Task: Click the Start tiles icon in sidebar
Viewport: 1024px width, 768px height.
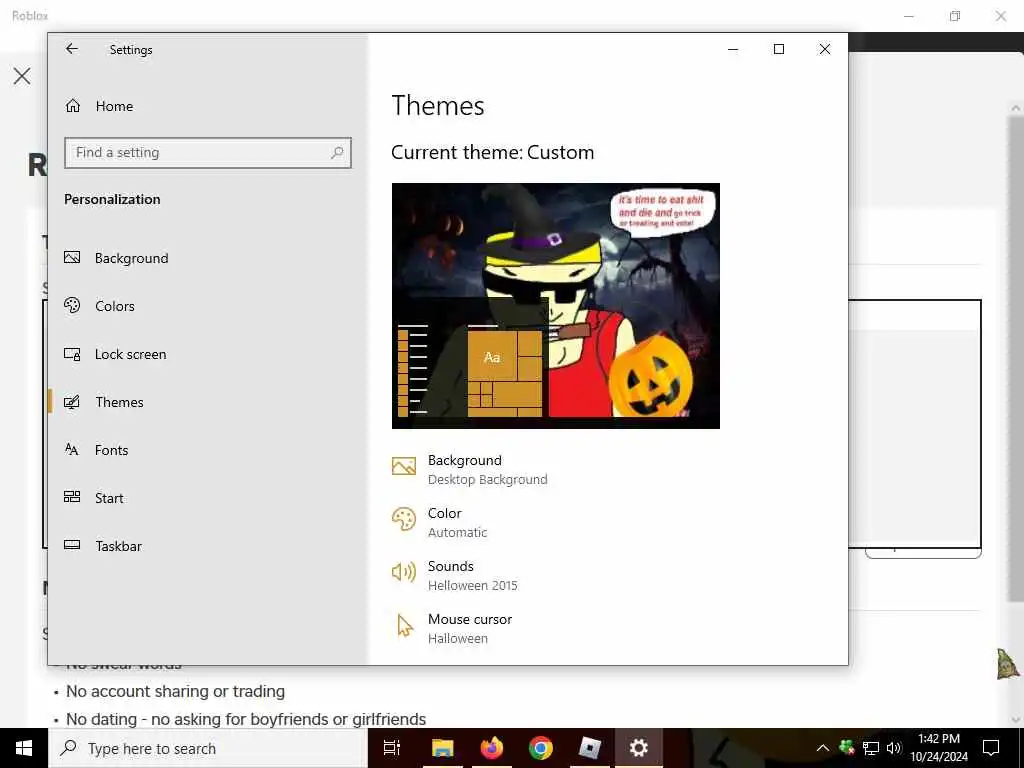Action: click(72, 497)
